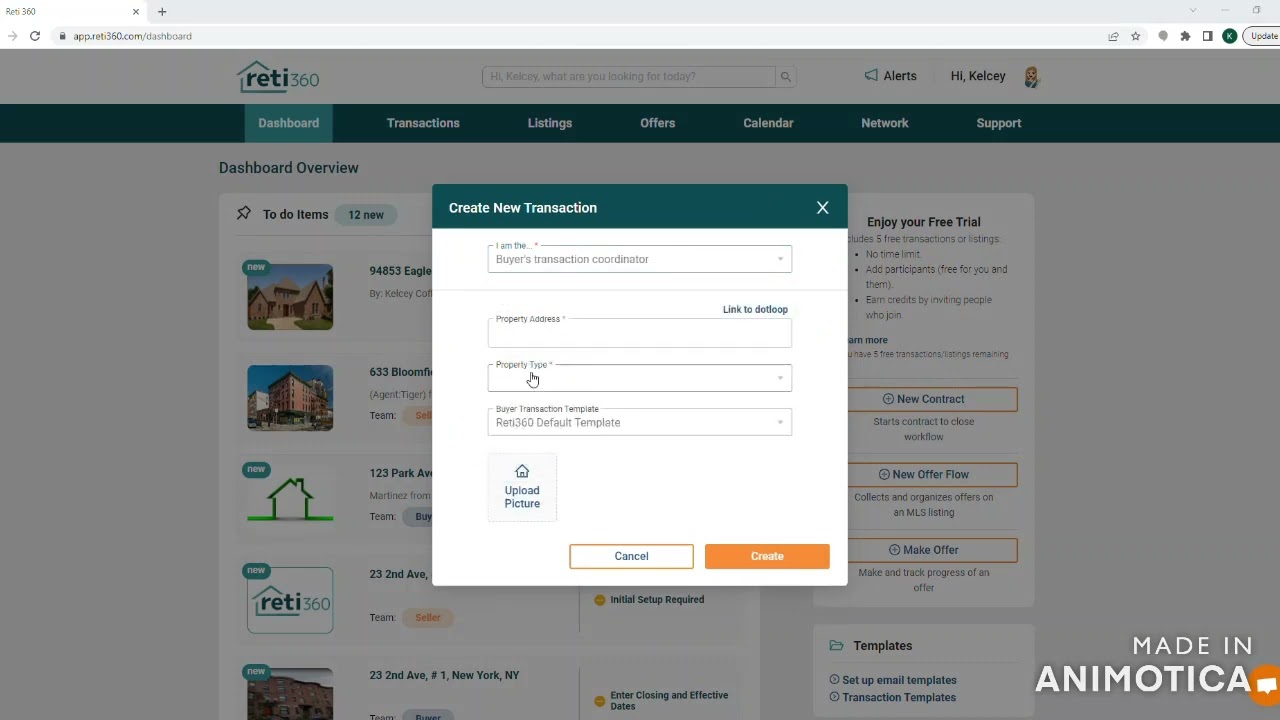
Task: Click into the 'what are you looking for' search box
Action: 629,77
